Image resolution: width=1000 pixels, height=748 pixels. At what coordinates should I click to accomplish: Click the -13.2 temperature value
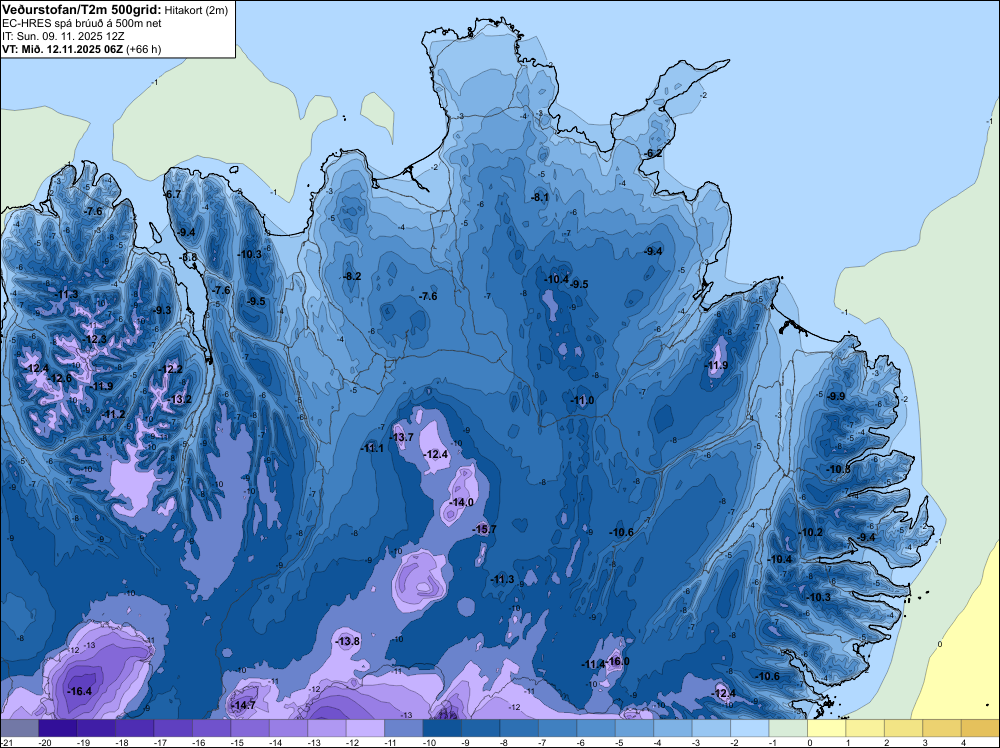tap(179, 400)
